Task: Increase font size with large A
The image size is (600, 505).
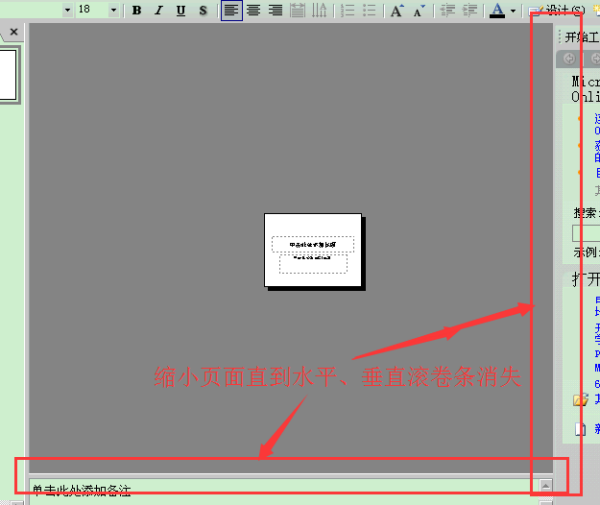Action: [x=397, y=10]
